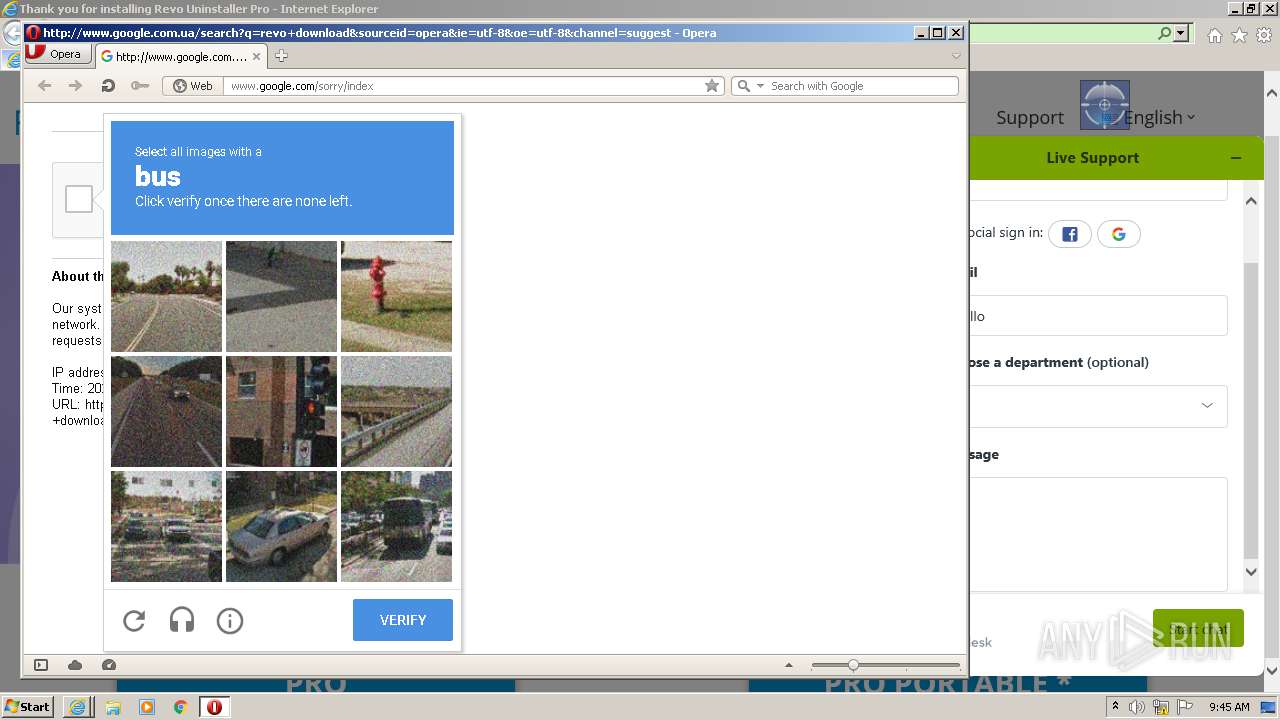The height and width of the screenshot is (720, 1280).
Task: Select the guardrail bridge tile
Action: point(396,411)
